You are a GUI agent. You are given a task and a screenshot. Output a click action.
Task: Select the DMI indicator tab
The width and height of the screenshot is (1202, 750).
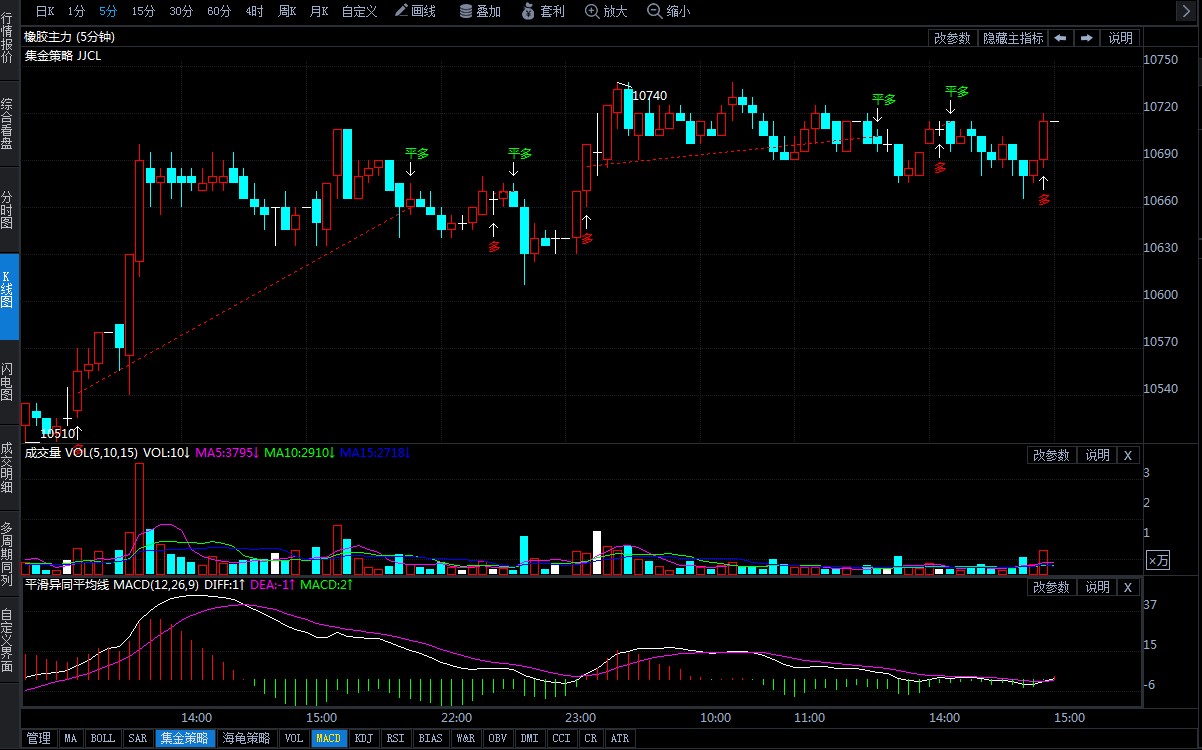click(x=530, y=739)
